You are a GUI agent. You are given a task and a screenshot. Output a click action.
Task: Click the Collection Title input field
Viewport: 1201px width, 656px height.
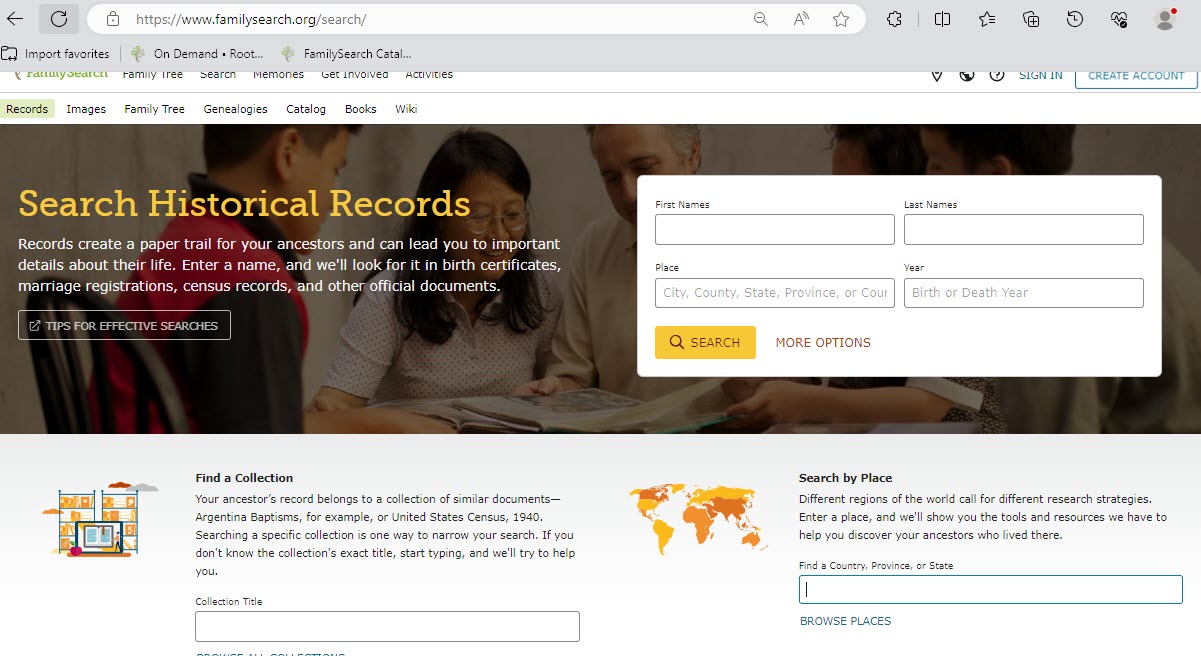coord(387,626)
